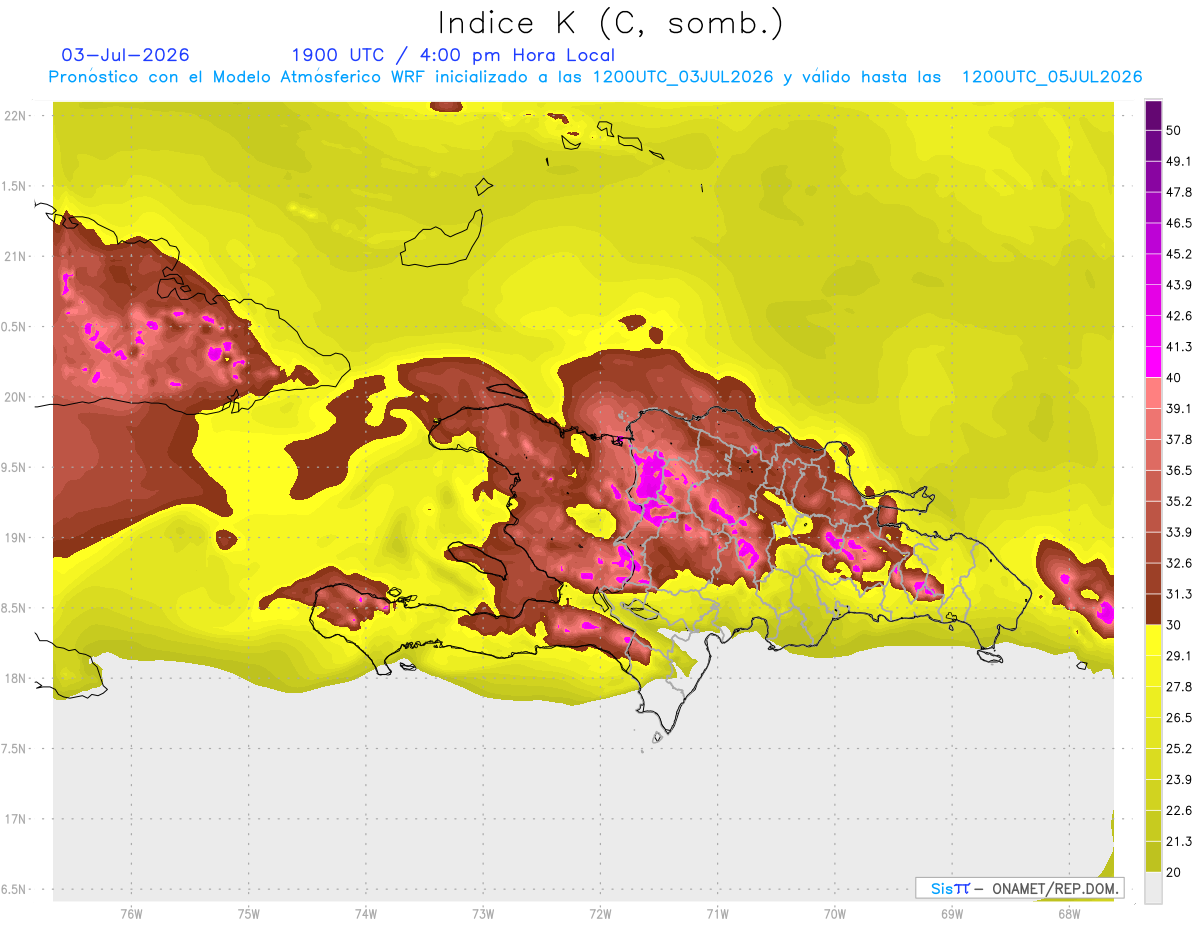Image resolution: width=1200 pixels, height=927 pixels.
Task: Click the colorbar label "31.3"
Action: tap(1179, 594)
